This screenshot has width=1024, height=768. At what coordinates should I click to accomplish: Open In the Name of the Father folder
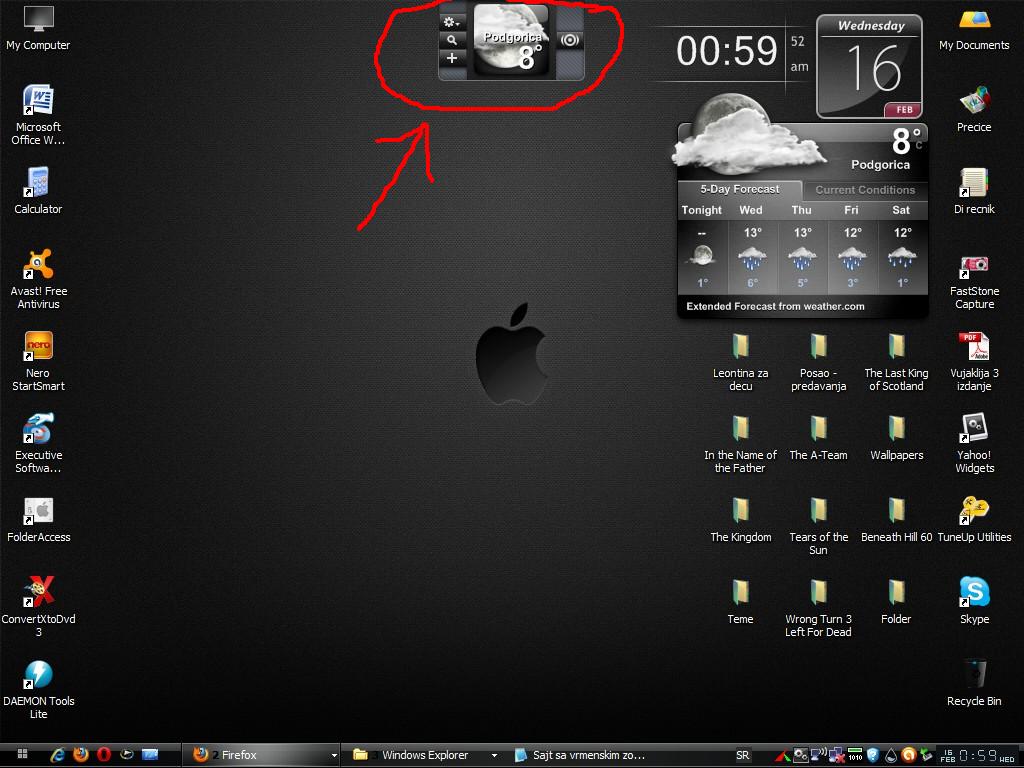pyautogui.click(x=740, y=443)
